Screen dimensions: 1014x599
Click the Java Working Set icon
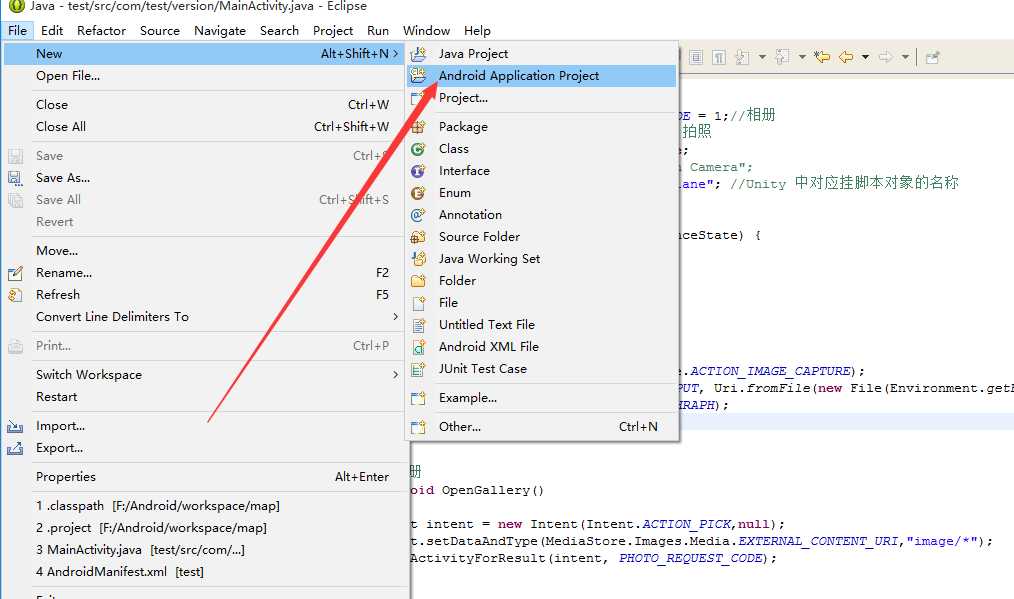[x=418, y=259]
